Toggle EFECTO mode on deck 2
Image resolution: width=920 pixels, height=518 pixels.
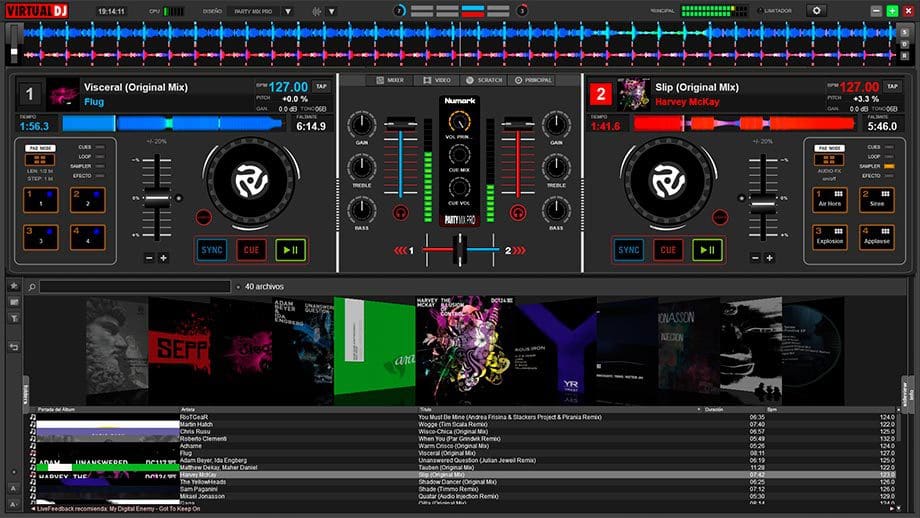pos(878,175)
